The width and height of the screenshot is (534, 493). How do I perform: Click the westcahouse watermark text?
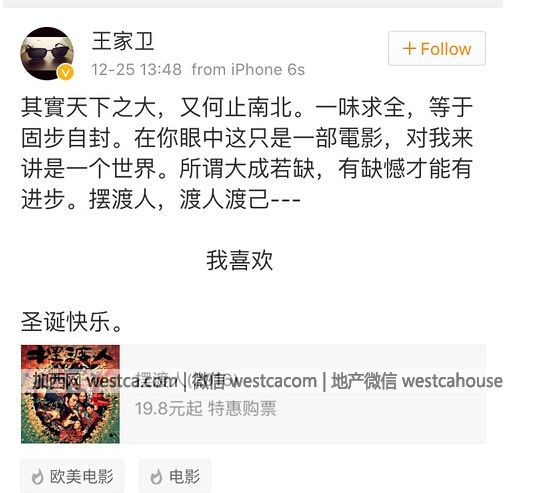point(452,381)
